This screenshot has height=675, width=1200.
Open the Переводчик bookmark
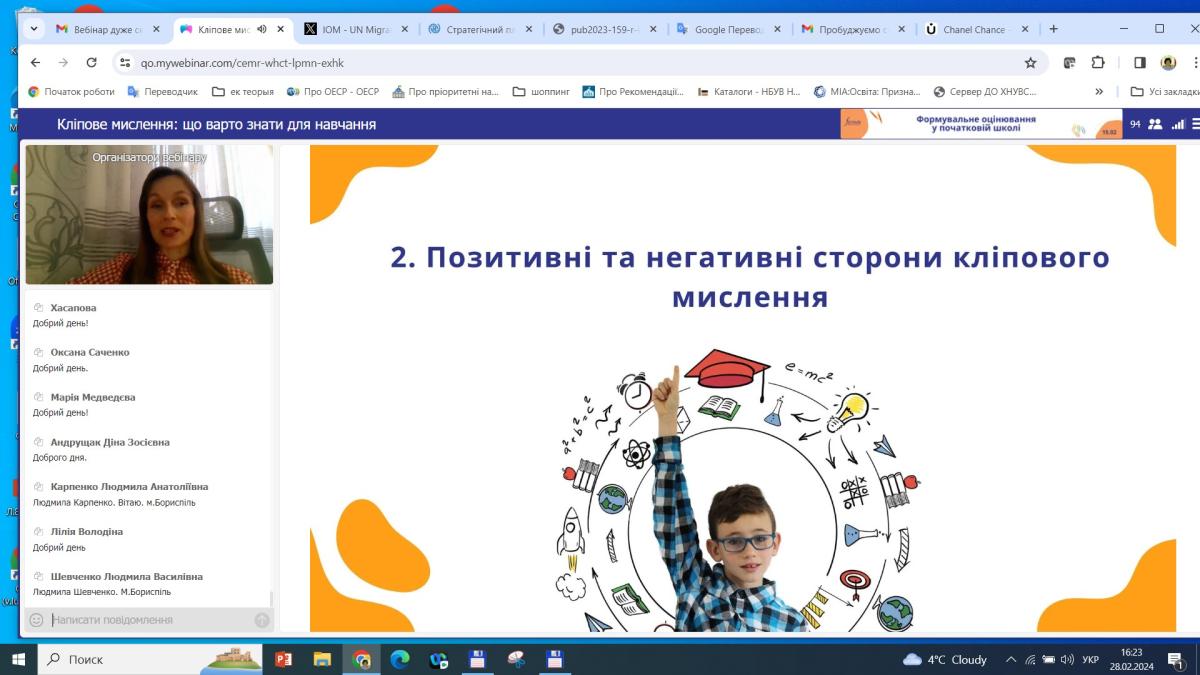(x=162, y=91)
